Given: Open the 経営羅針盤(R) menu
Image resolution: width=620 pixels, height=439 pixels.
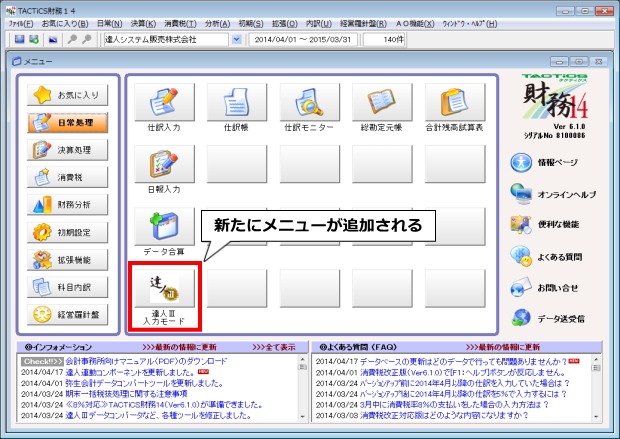Looking at the screenshot, I should tap(363, 24).
